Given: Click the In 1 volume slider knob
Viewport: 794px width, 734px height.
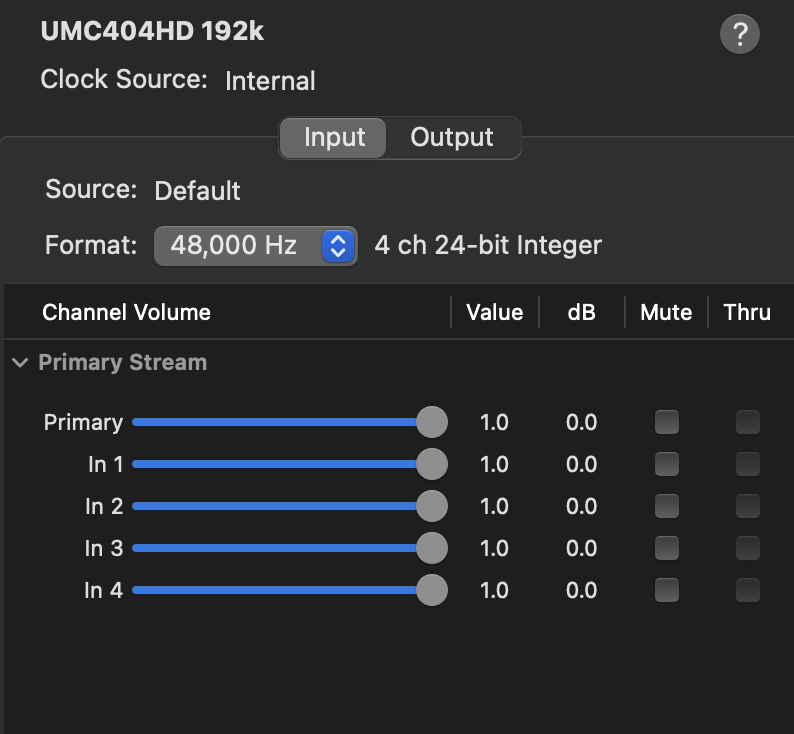Looking at the screenshot, I should click(x=431, y=464).
